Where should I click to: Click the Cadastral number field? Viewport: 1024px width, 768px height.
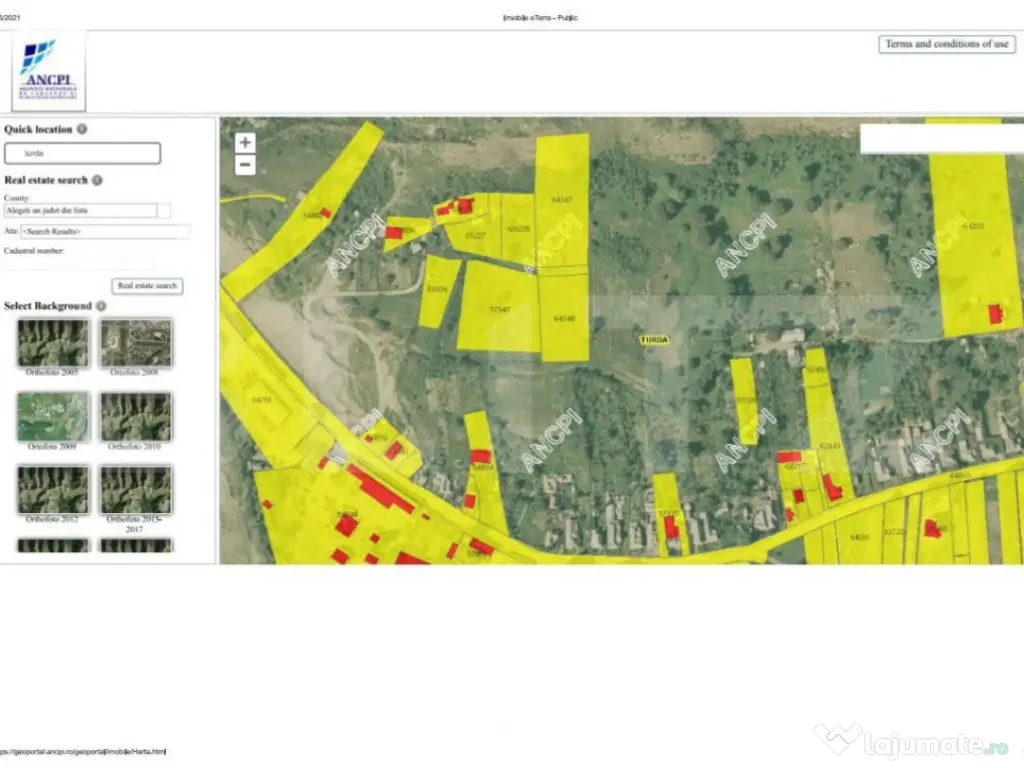point(80,263)
